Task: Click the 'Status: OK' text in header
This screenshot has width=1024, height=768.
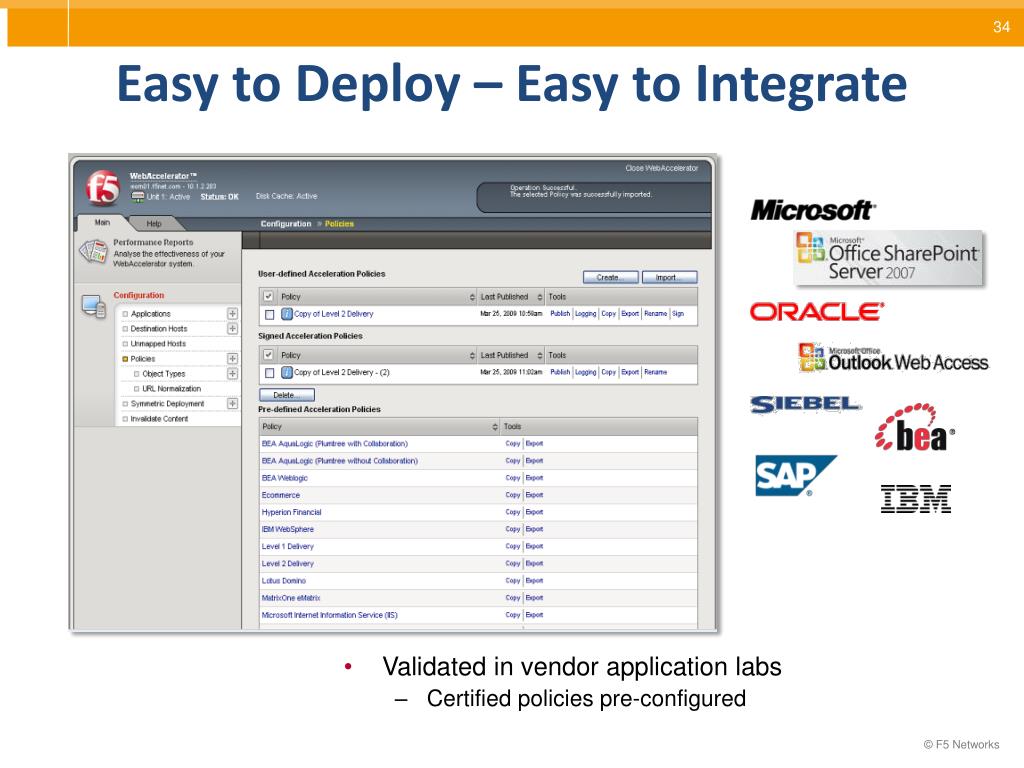Action: [x=219, y=197]
